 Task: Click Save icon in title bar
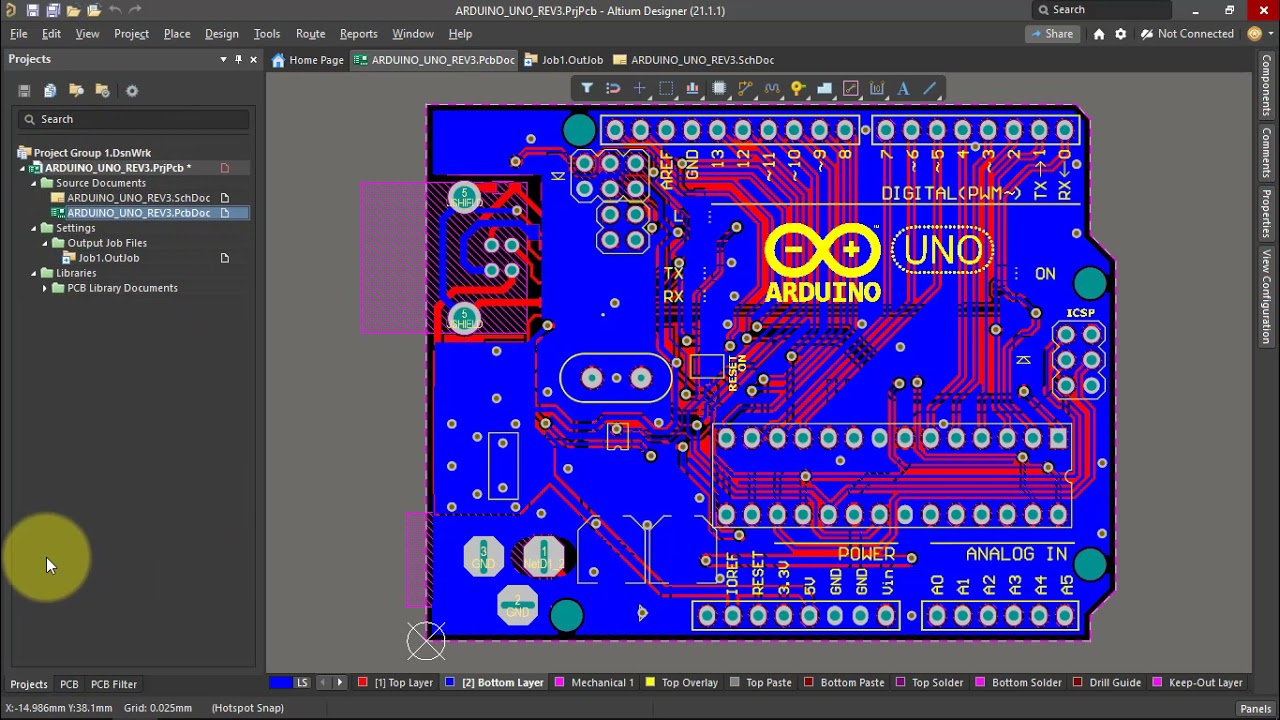pos(32,10)
